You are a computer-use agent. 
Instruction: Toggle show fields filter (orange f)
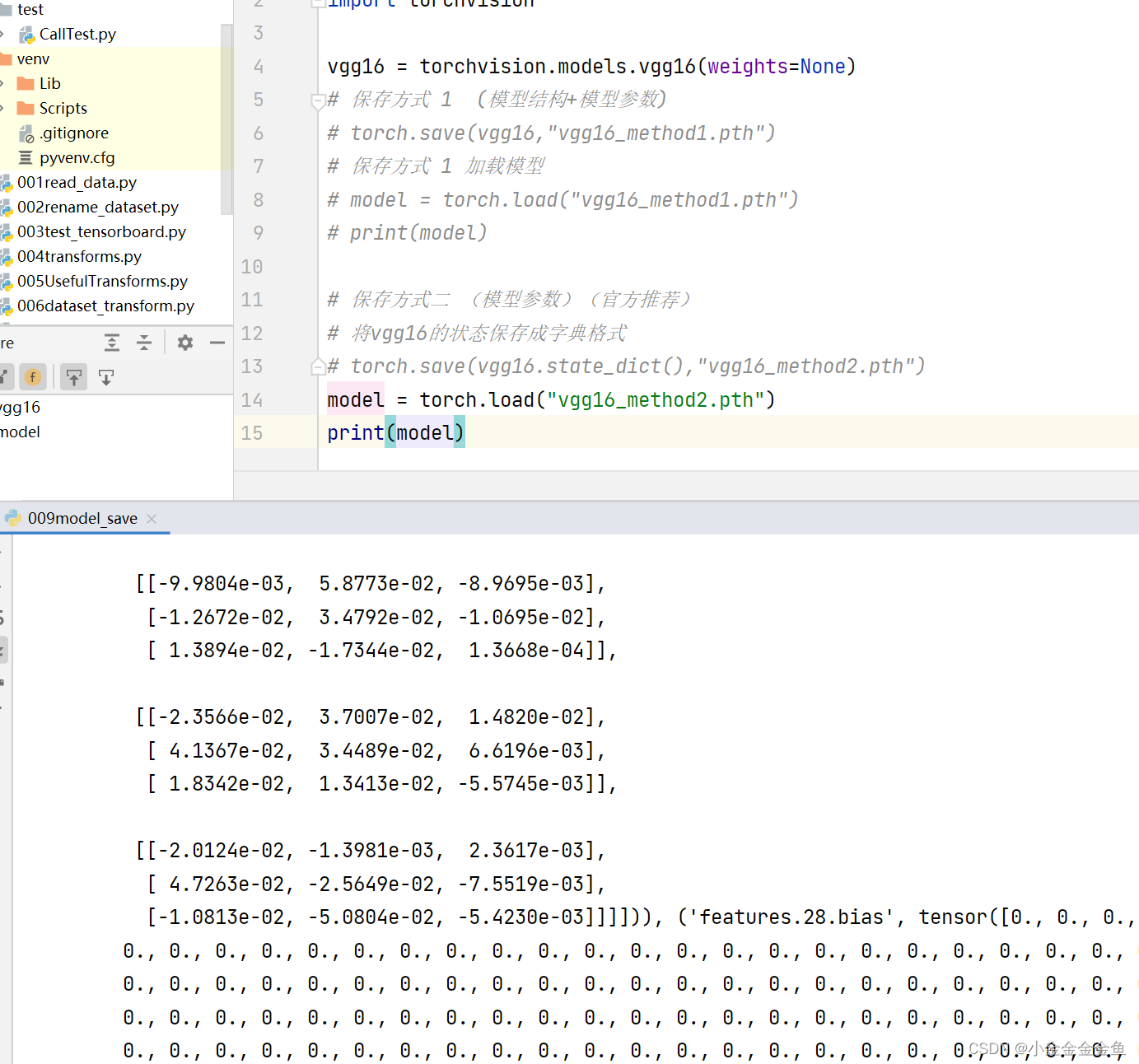33,377
